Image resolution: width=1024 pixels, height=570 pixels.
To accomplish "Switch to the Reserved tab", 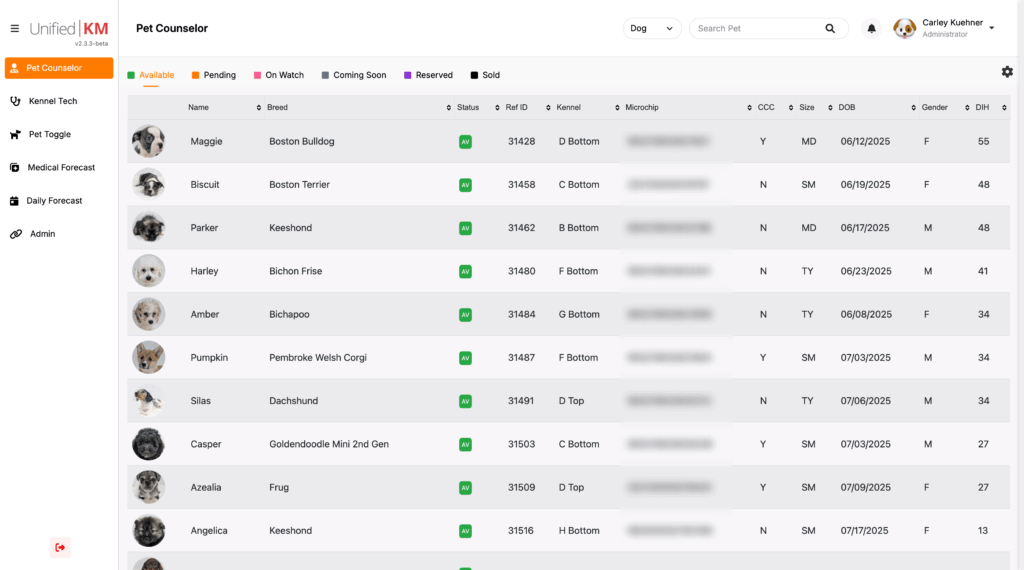I will [x=428, y=75].
